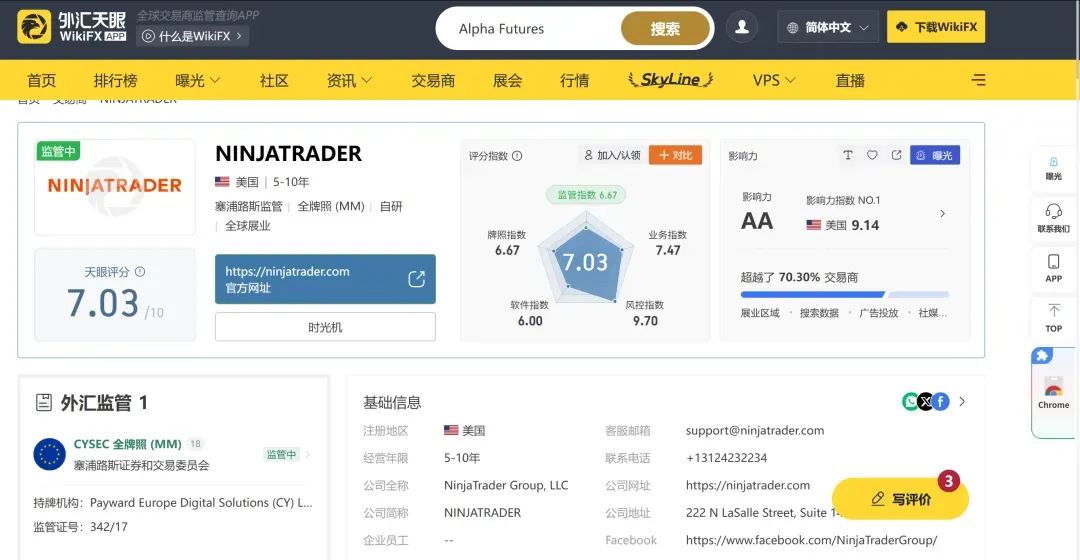Open the 排行榜 navigation item

point(115,81)
